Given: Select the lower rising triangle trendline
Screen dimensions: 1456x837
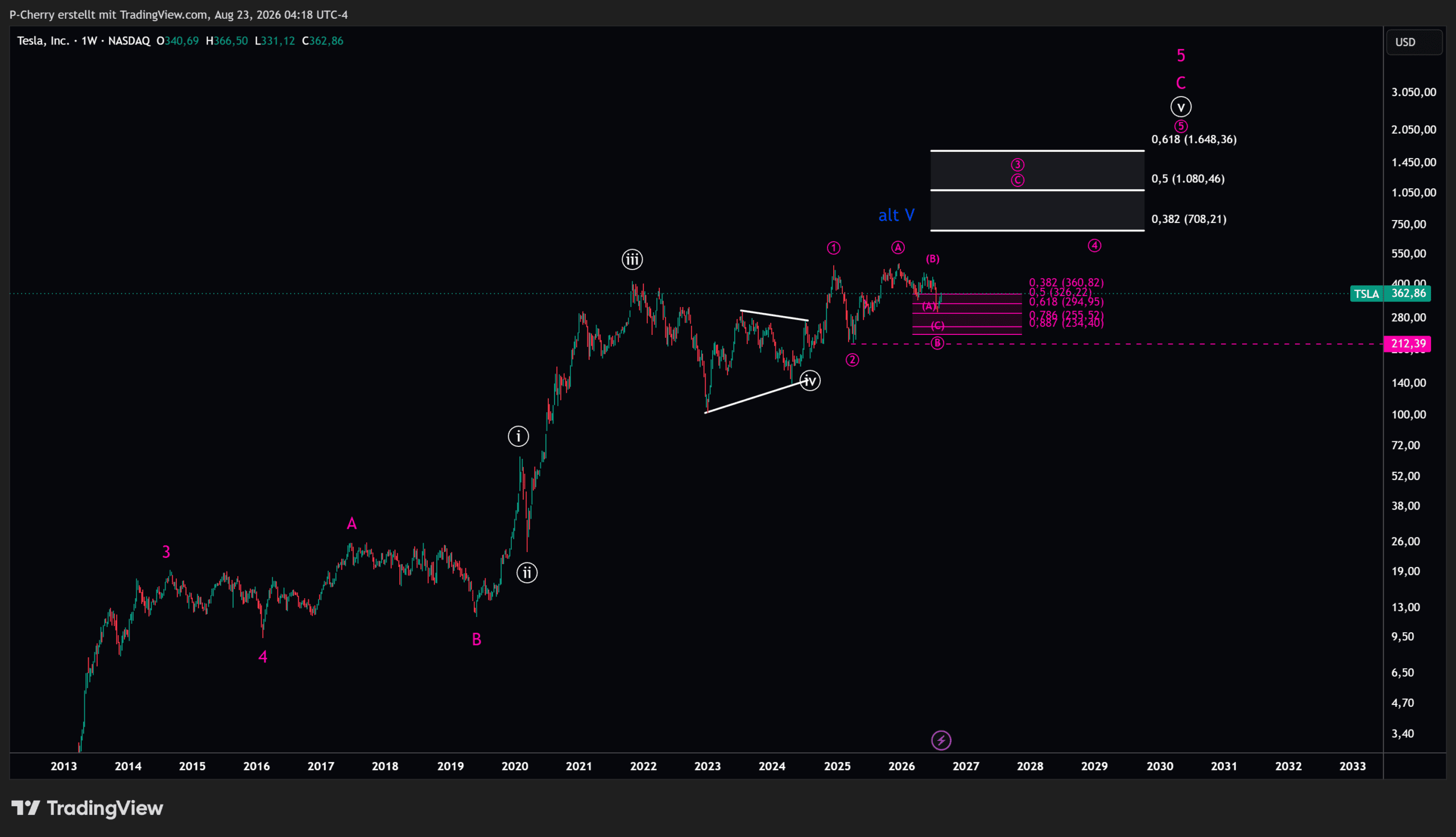Looking at the screenshot, I should 757,396.
